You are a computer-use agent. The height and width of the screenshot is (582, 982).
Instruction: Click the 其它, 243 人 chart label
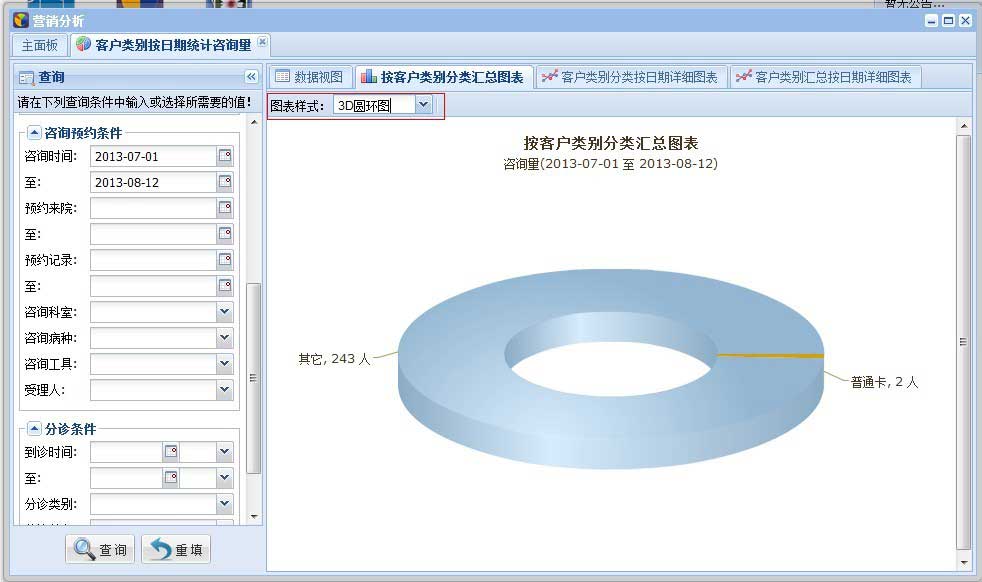(x=334, y=359)
